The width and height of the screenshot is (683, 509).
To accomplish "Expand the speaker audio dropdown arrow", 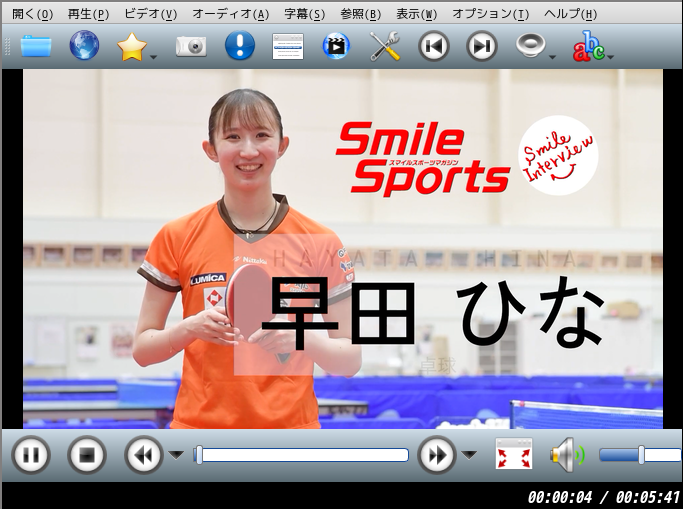I will click(x=552, y=57).
